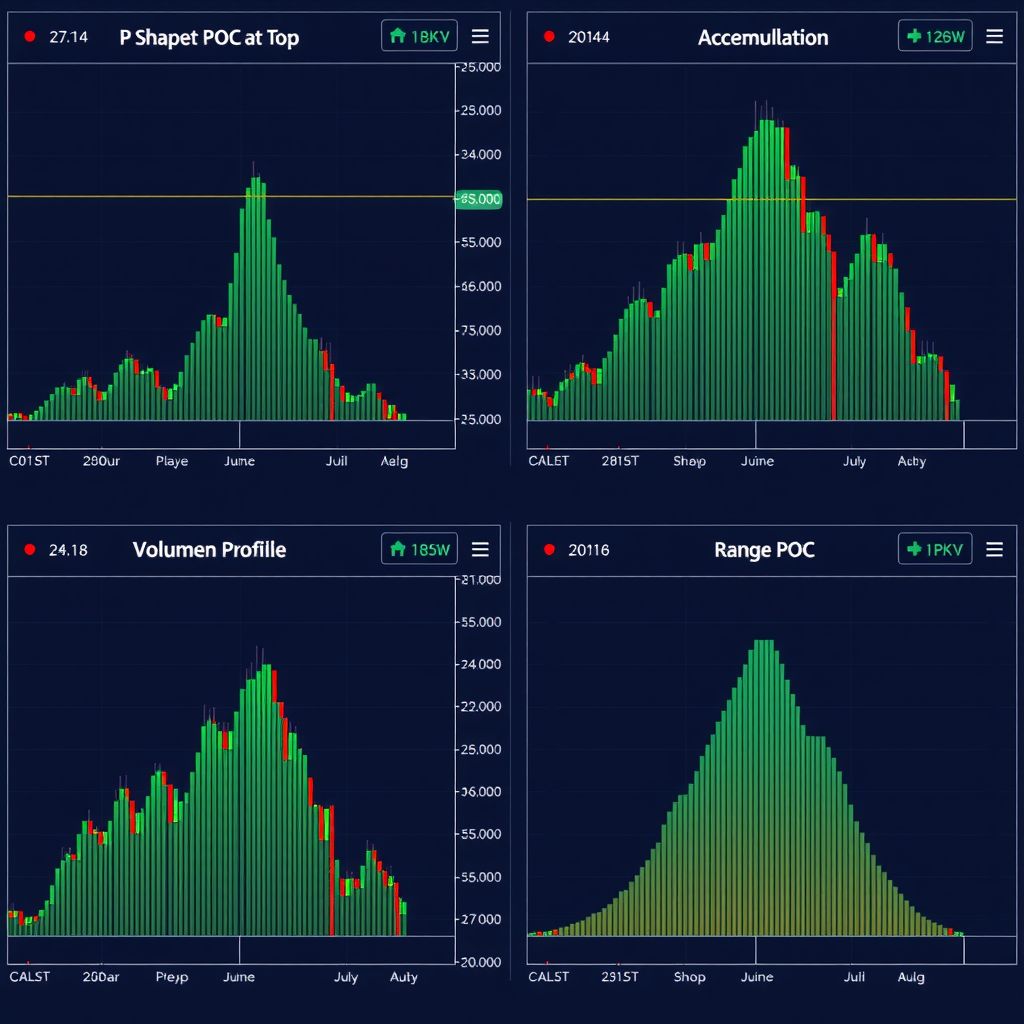Viewport: 1024px width, 1024px height.
Task: Click the red status dot beside 20144
Action: point(549,37)
